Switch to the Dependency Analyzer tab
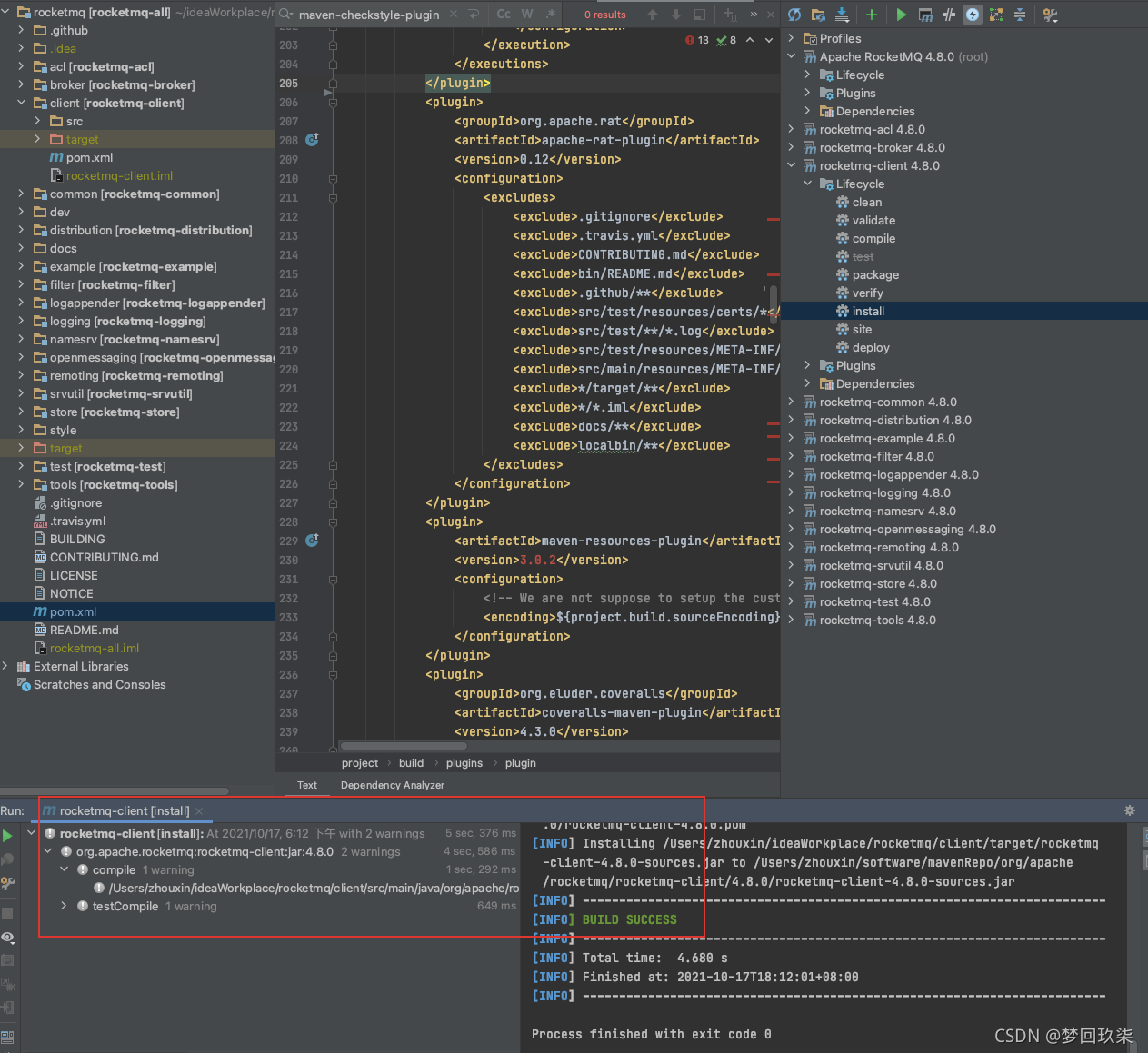 [392, 785]
